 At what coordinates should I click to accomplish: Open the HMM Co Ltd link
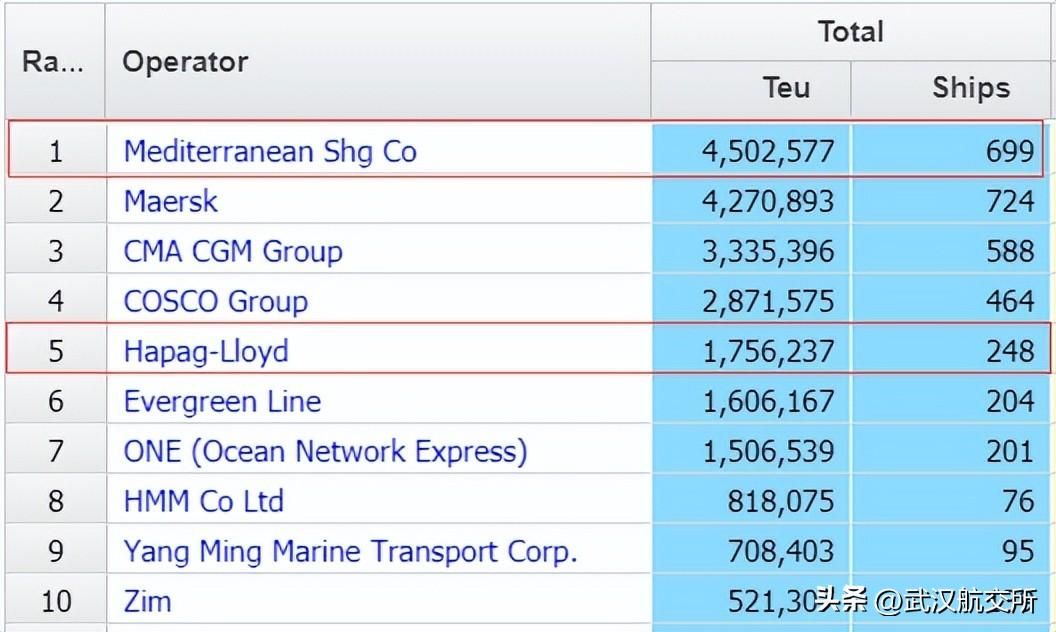click(203, 501)
